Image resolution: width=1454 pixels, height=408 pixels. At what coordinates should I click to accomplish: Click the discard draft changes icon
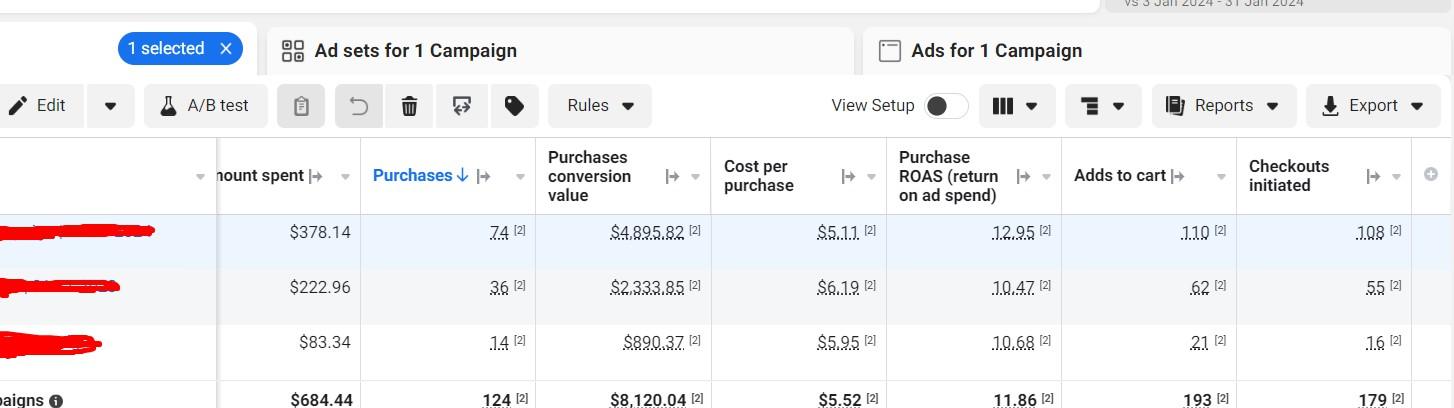462,106
